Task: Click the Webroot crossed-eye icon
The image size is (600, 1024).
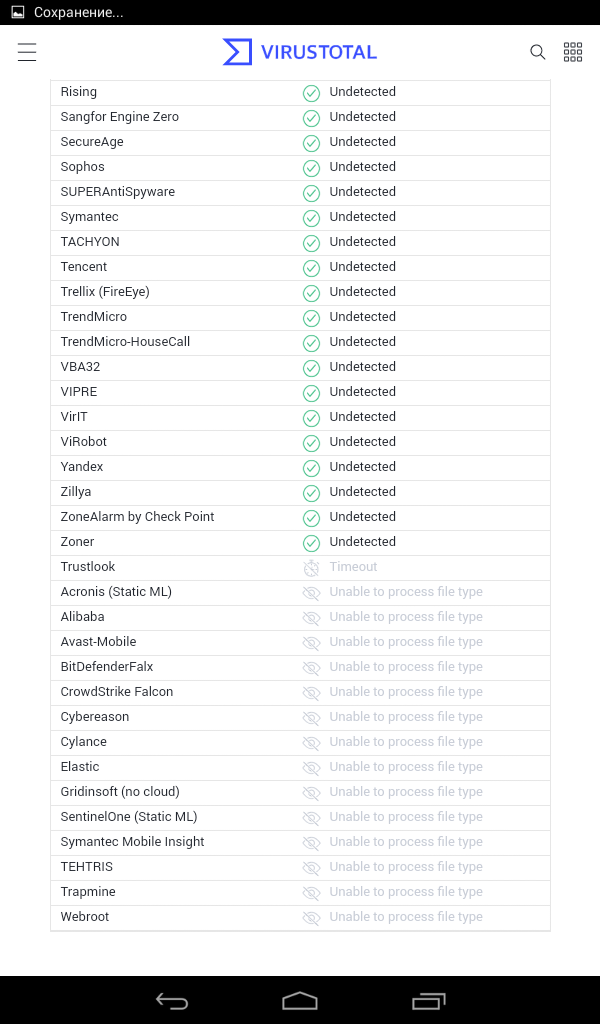Action: pyautogui.click(x=311, y=918)
